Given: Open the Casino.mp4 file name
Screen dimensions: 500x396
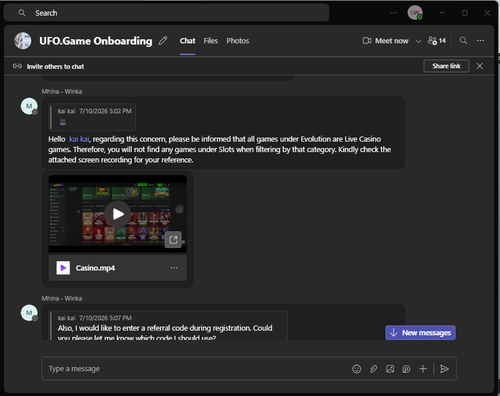Looking at the screenshot, I should click(x=95, y=268).
